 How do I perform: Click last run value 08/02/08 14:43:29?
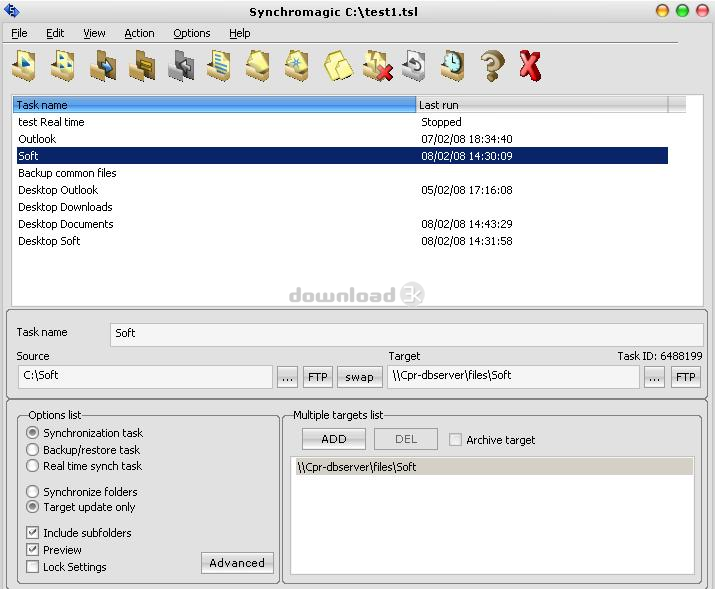pos(467,224)
